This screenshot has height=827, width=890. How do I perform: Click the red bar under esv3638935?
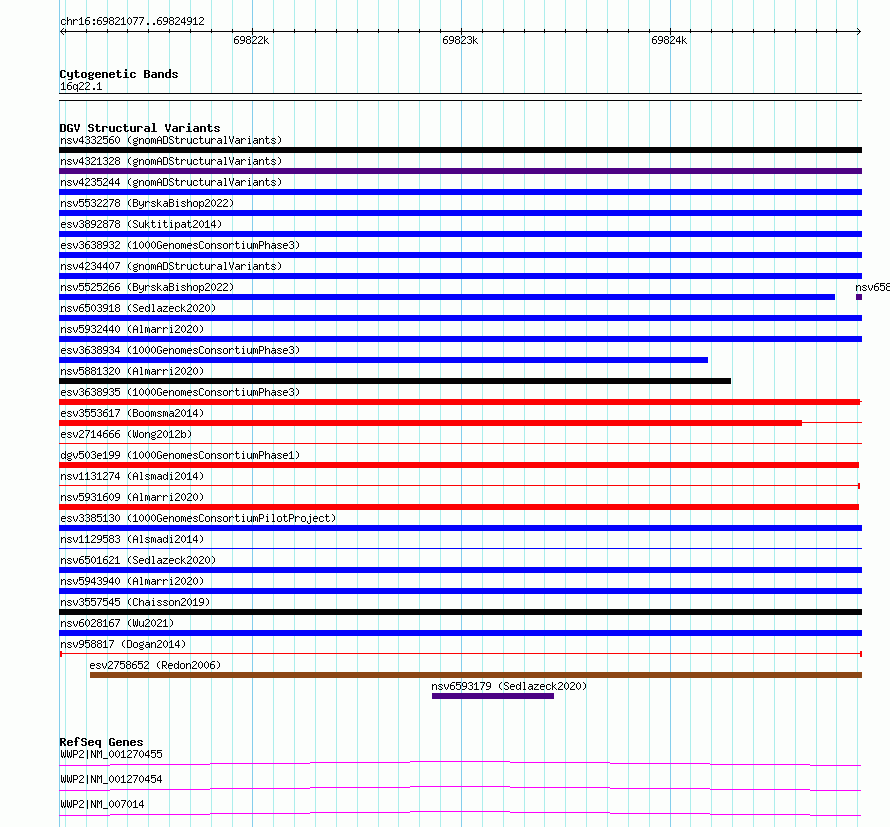click(x=460, y=402)
